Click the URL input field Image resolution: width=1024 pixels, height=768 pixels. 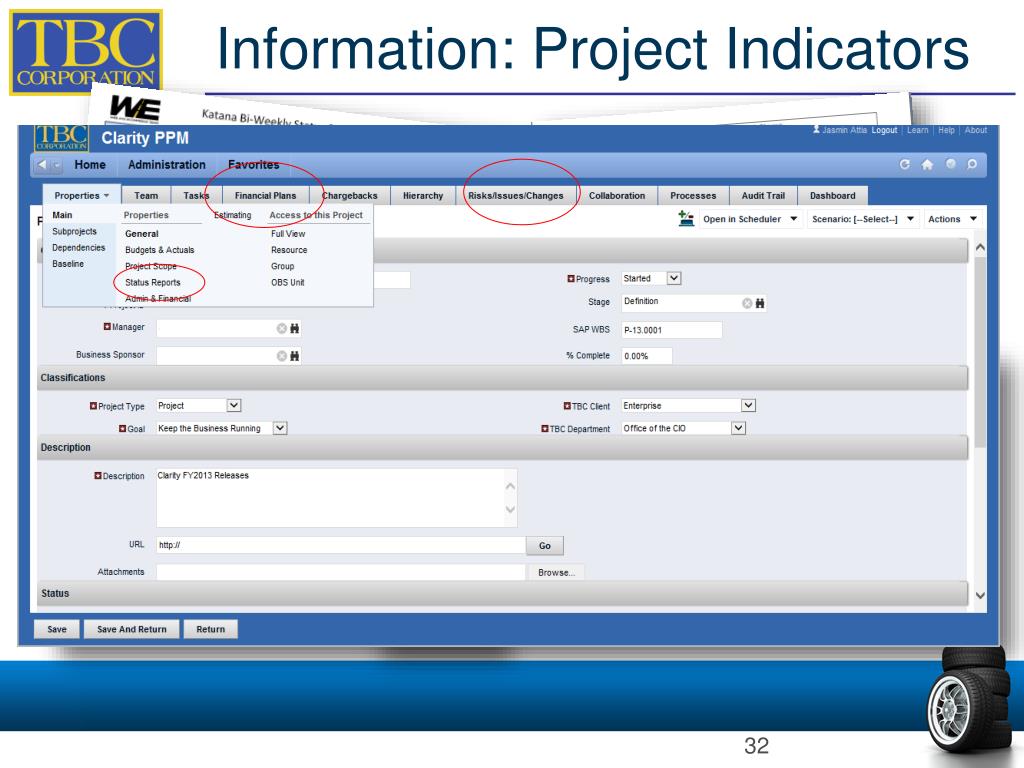pyautogui.click(x=341, y=545)
